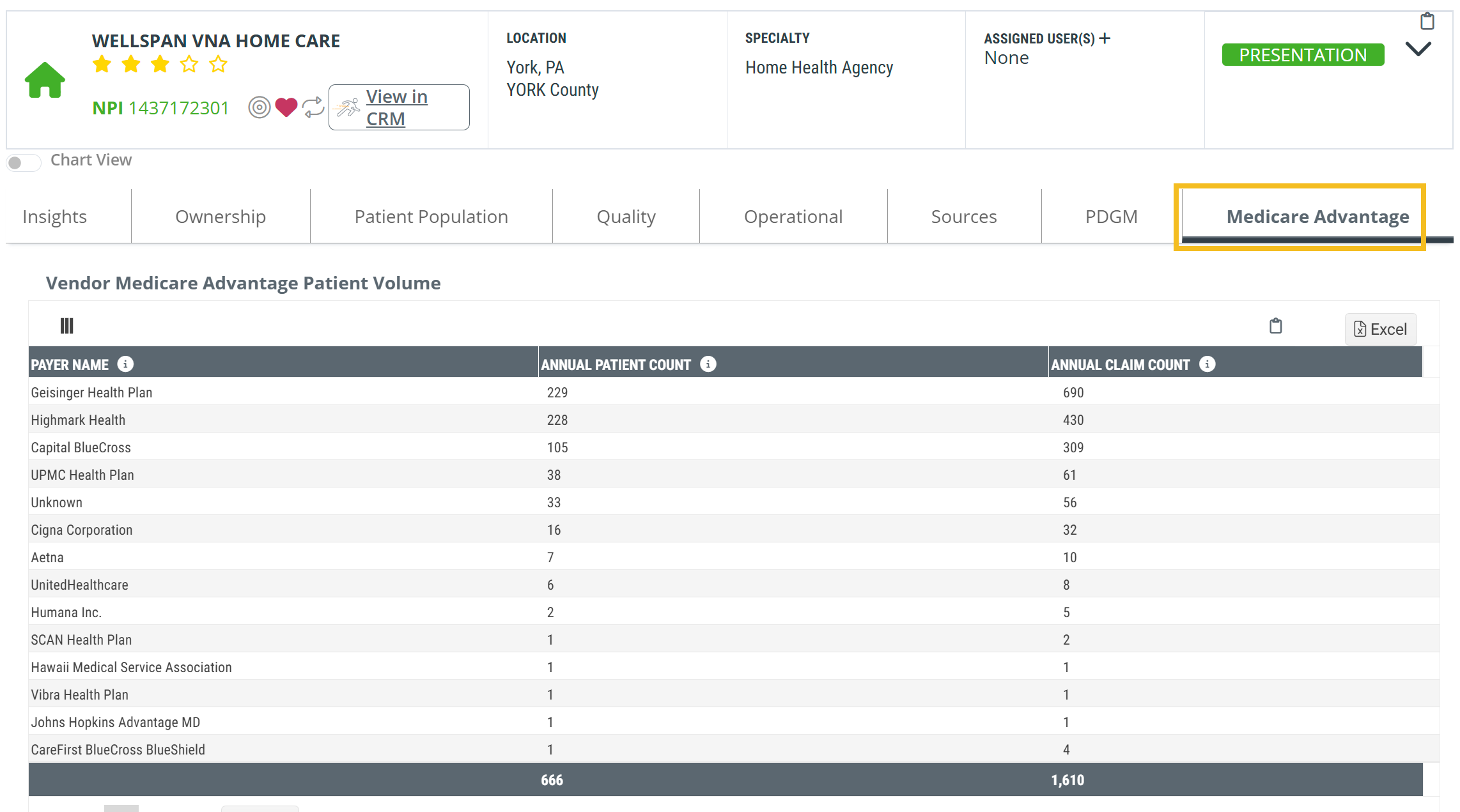Click the Annual Claim Count info icon
1460x812 pixels.
(1207, 364)
